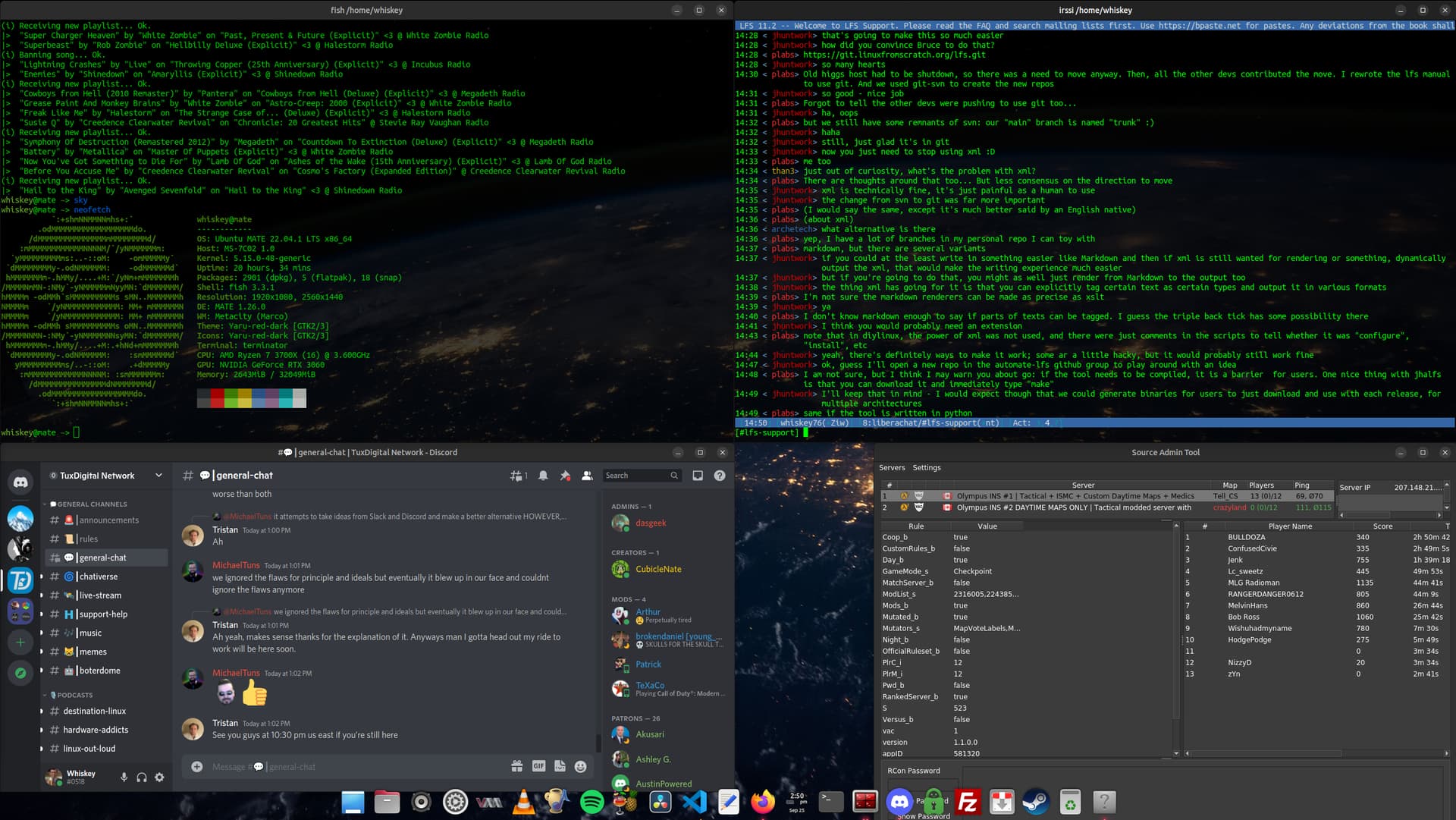
Task: Open DaVinci Resolve from the dock
Action: pos(660,802)
